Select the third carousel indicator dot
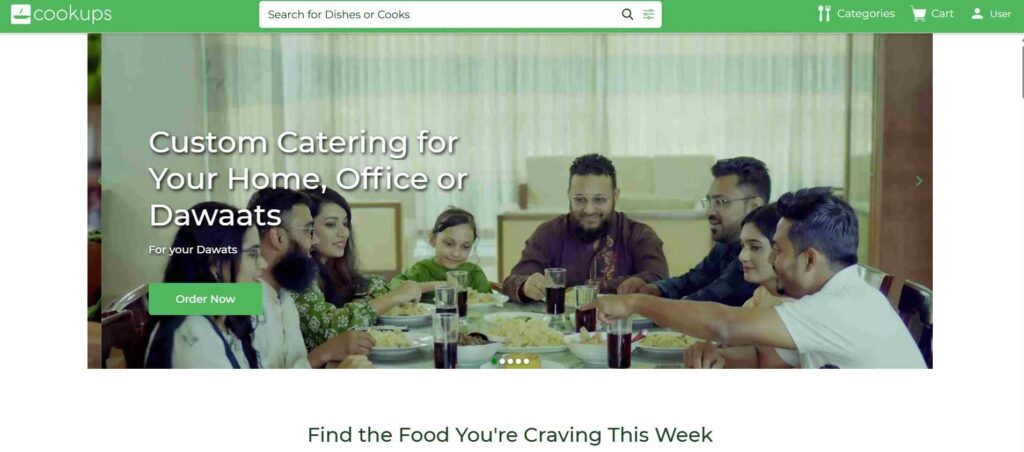The height and width of the screenshot is (452, 1024). point(510,361)
